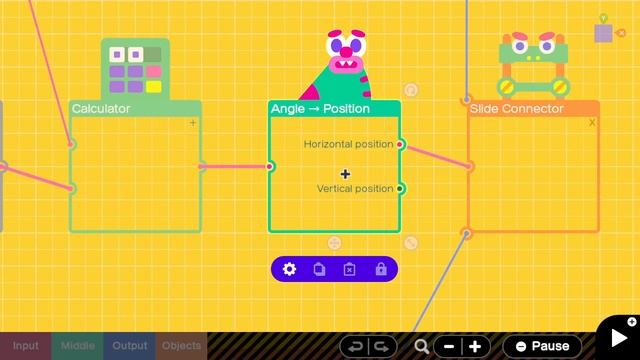The width and height of the screenshot is (640, 360).
Task: Click the Calculator node title bar
Action: [x=135, y=109]
